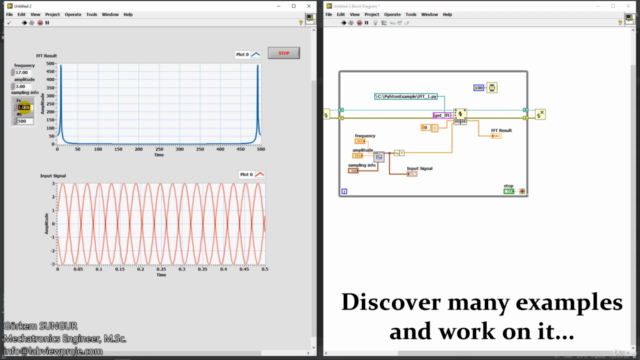This screenshot has width=640, height=360.
Task: Click the STOP button on front panel
Action: click(284, 53)
